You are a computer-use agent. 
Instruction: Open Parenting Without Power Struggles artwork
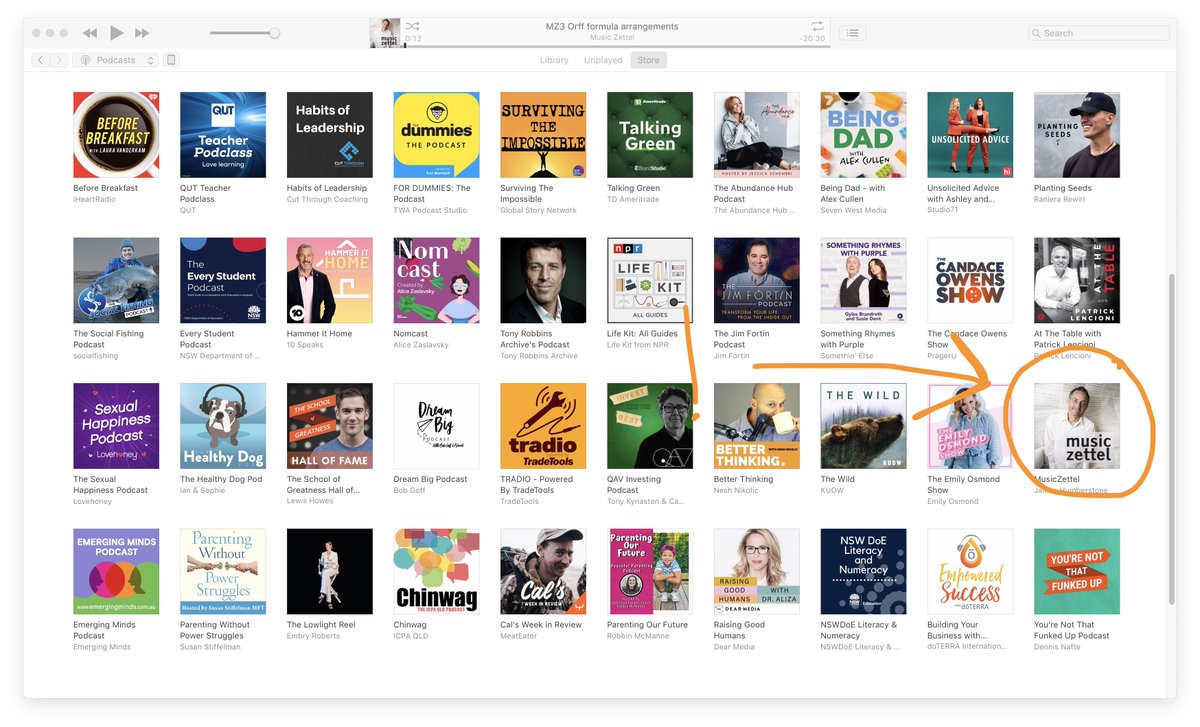tap(223, 572)
